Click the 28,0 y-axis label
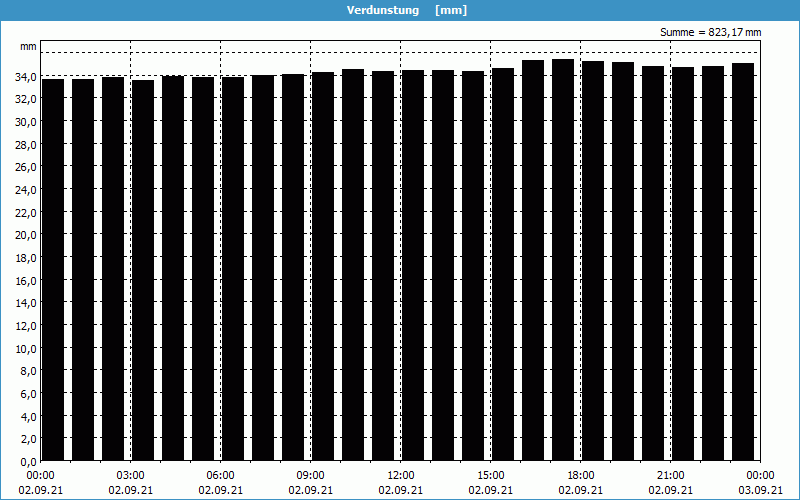 click(26, 144)
